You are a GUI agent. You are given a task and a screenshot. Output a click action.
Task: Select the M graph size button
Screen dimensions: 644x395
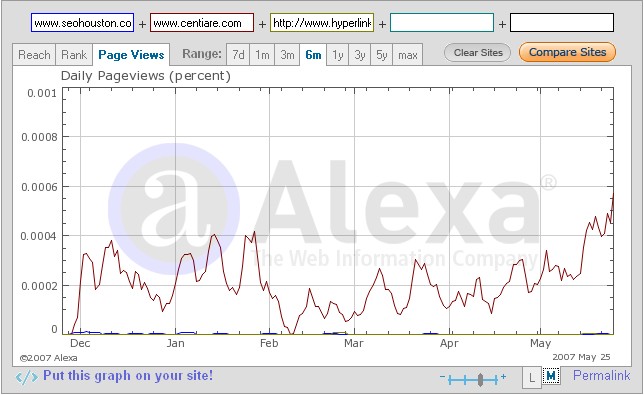(x=551, y=376)
